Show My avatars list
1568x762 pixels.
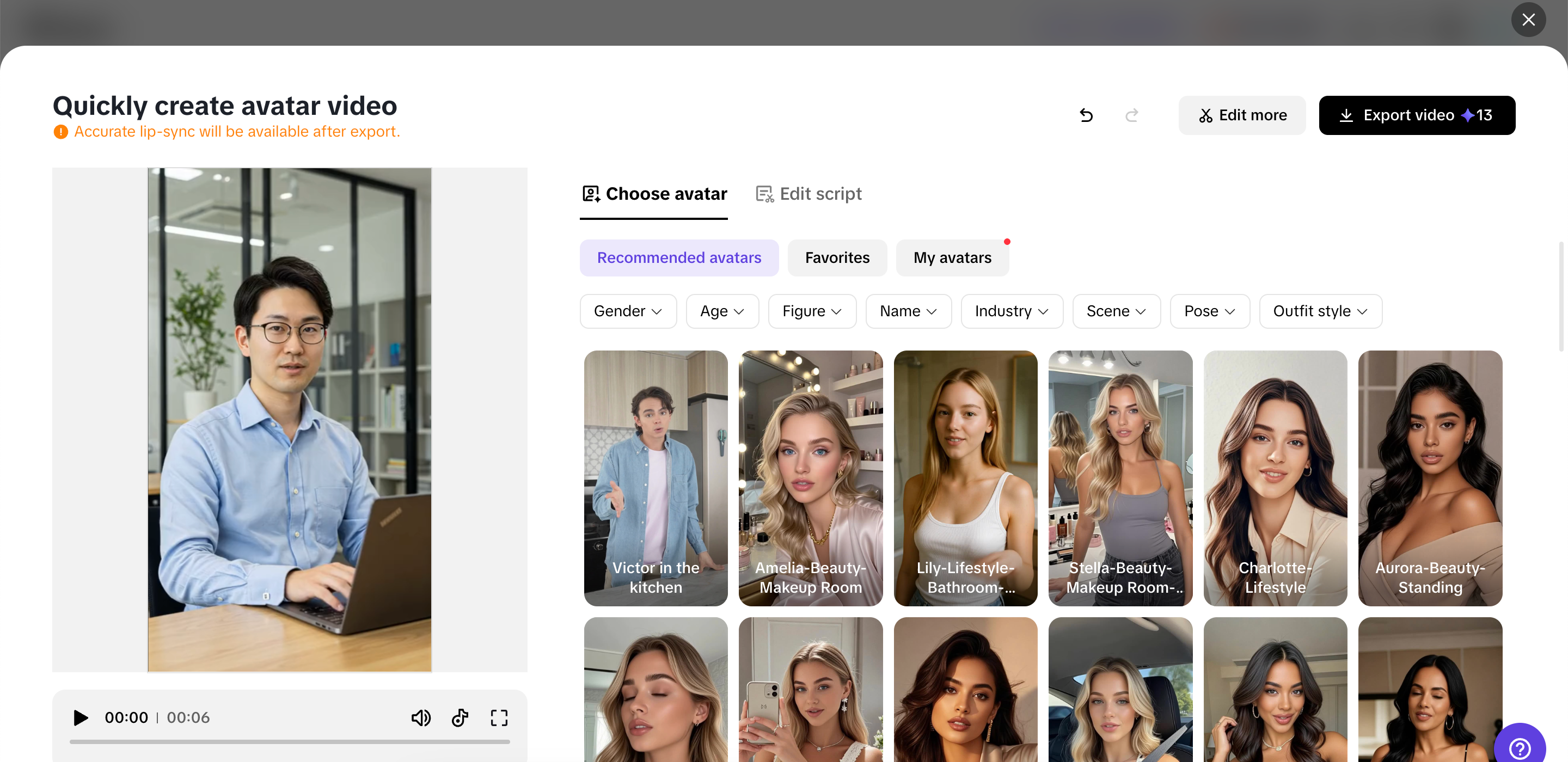[x=952, y=257]
